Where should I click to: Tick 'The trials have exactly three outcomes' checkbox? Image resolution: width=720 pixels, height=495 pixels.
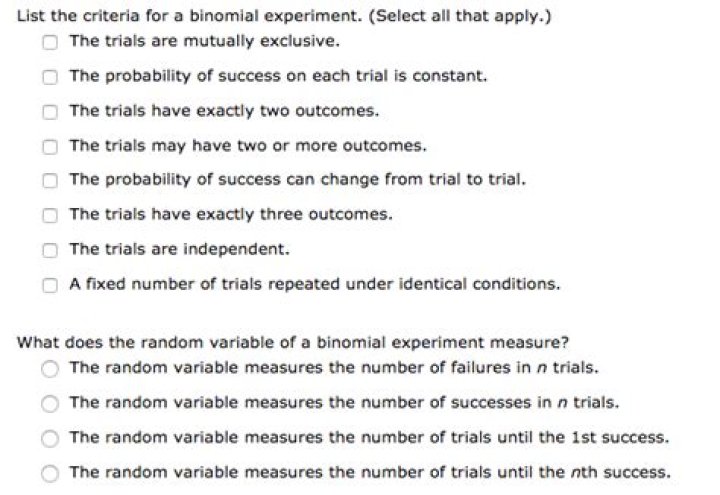pos(50,215)
